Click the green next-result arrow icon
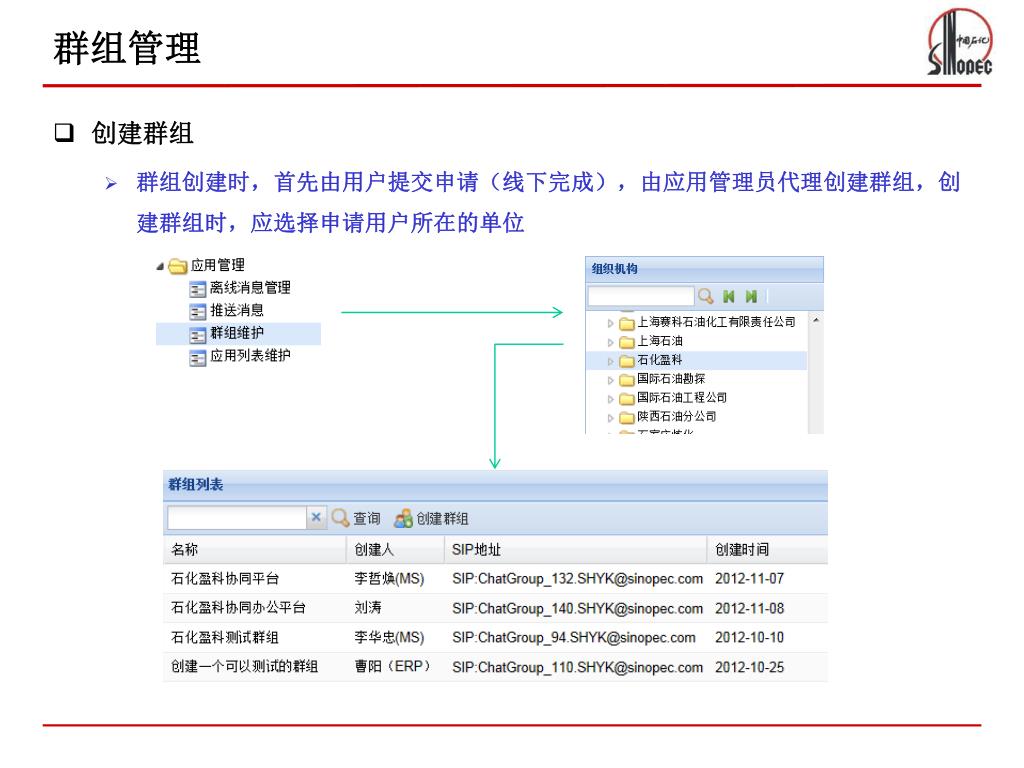The image size is (1024, 768). click(x=751, y=296)
